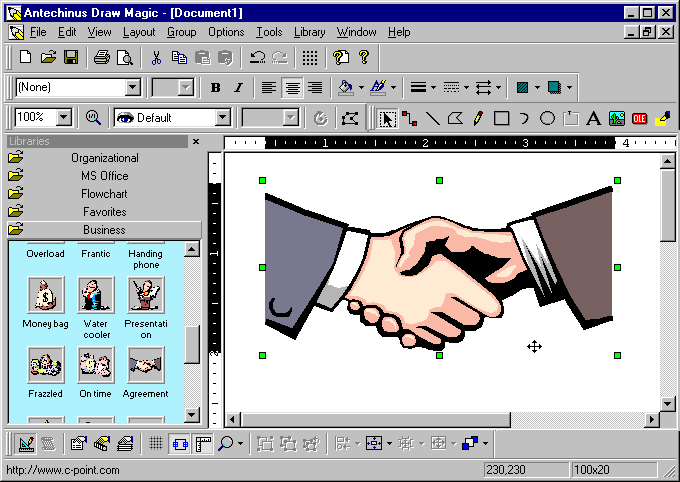680x482 pixels.
Task: Choose the Rectangle shape tool
Action: coord(501,118)
